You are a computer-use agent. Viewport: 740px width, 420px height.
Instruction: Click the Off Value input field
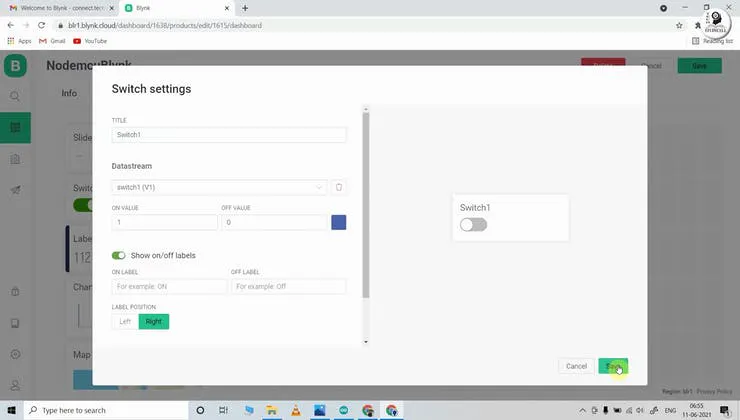click(x=275, y=222)
